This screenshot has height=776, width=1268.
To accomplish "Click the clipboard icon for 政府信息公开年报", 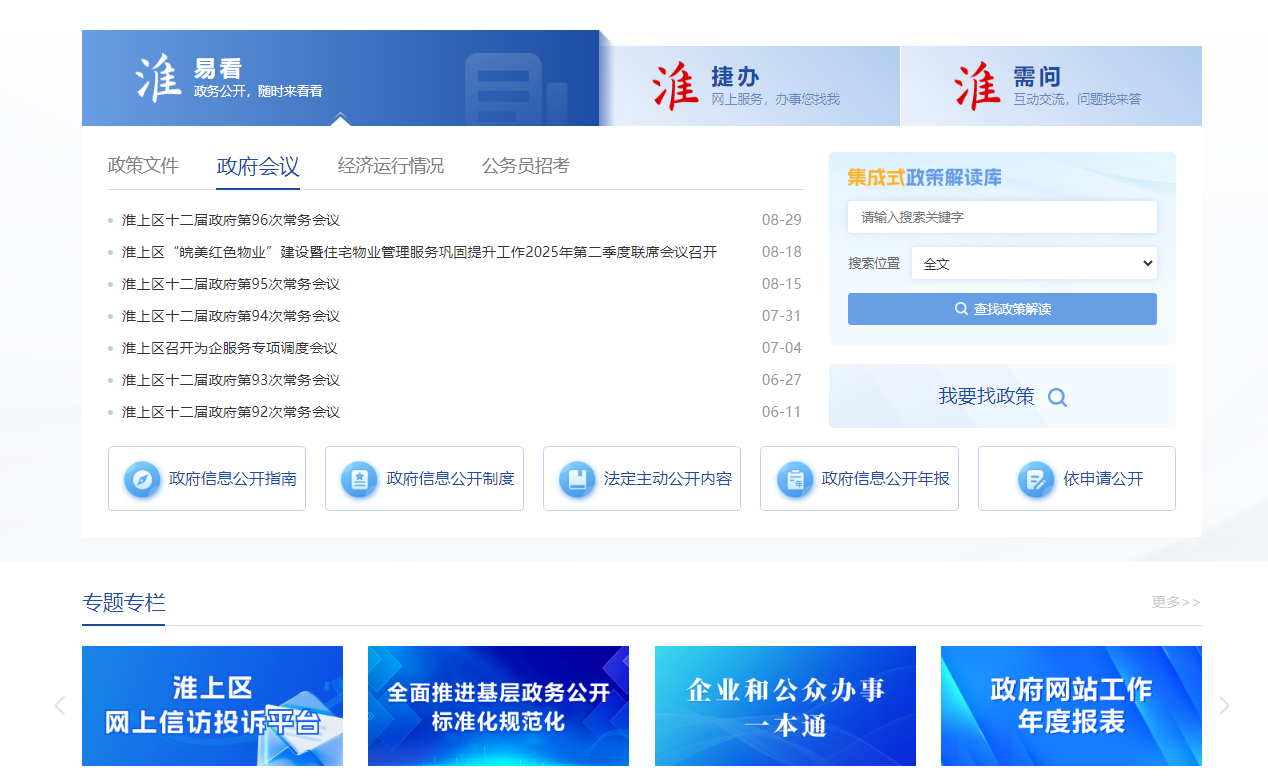I will pyautogui.click(x=795, y=479).
